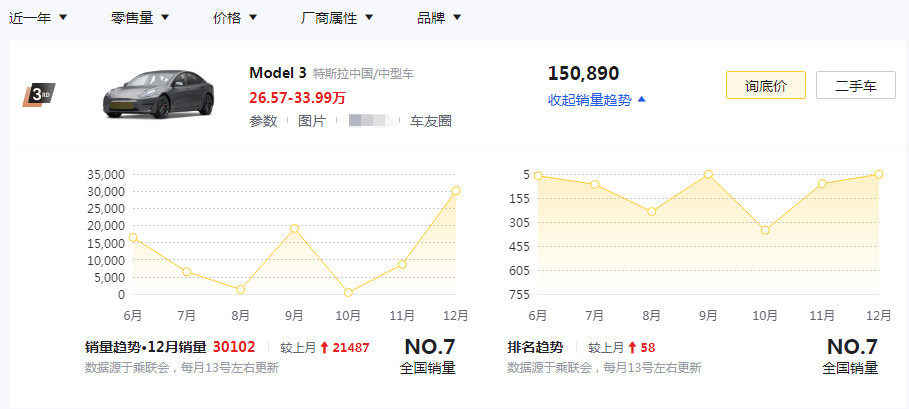Screen dimensions: 909x409
Task: Expand the 零售量 dropdown filter
Action: pyautogui.click(x=140, y=18)
